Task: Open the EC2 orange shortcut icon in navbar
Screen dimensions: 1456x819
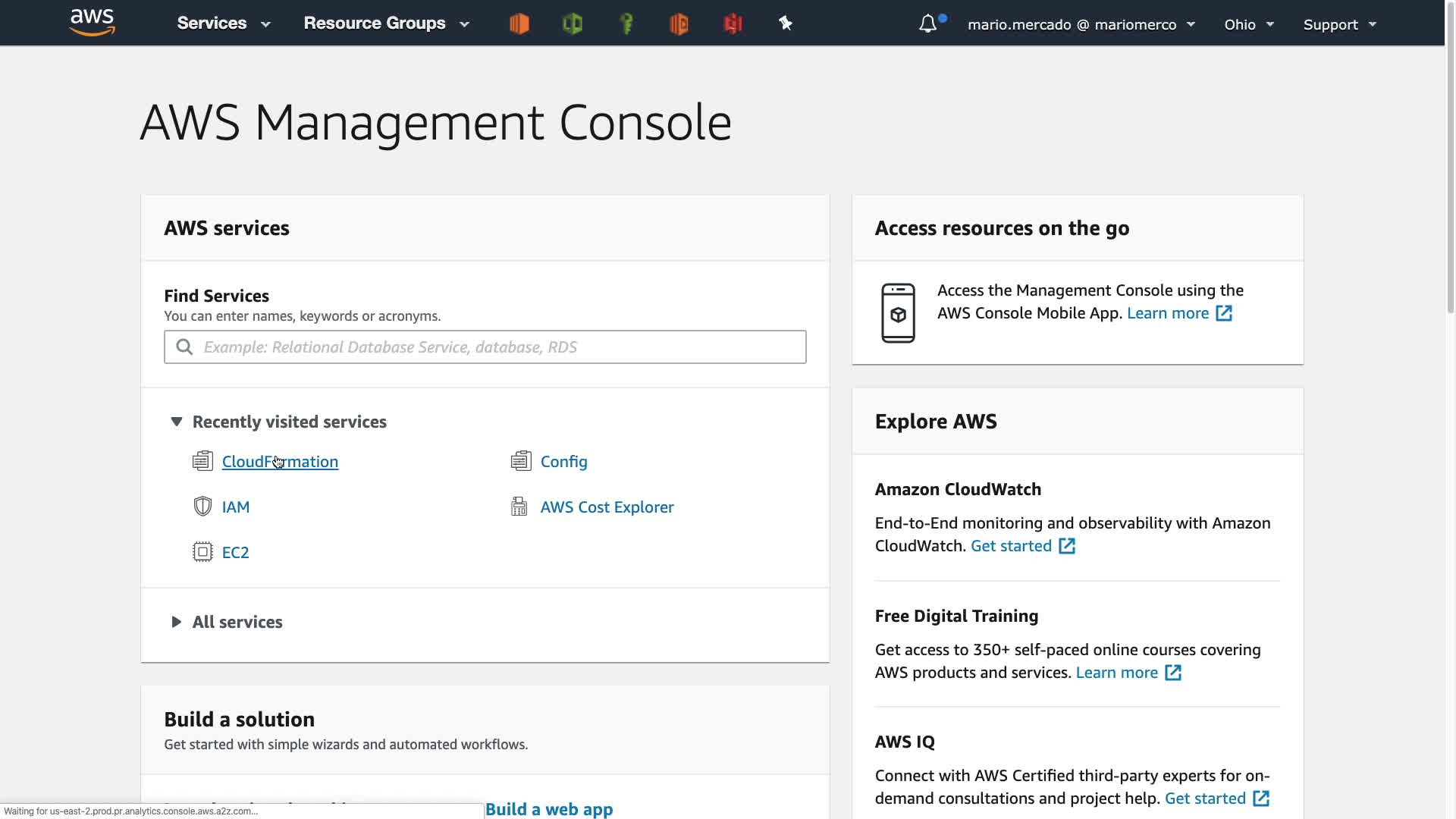Action: (519, 24)
